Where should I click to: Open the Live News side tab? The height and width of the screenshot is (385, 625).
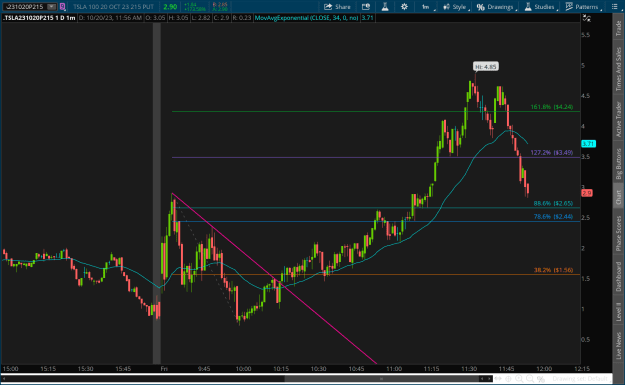pos(619,346)
